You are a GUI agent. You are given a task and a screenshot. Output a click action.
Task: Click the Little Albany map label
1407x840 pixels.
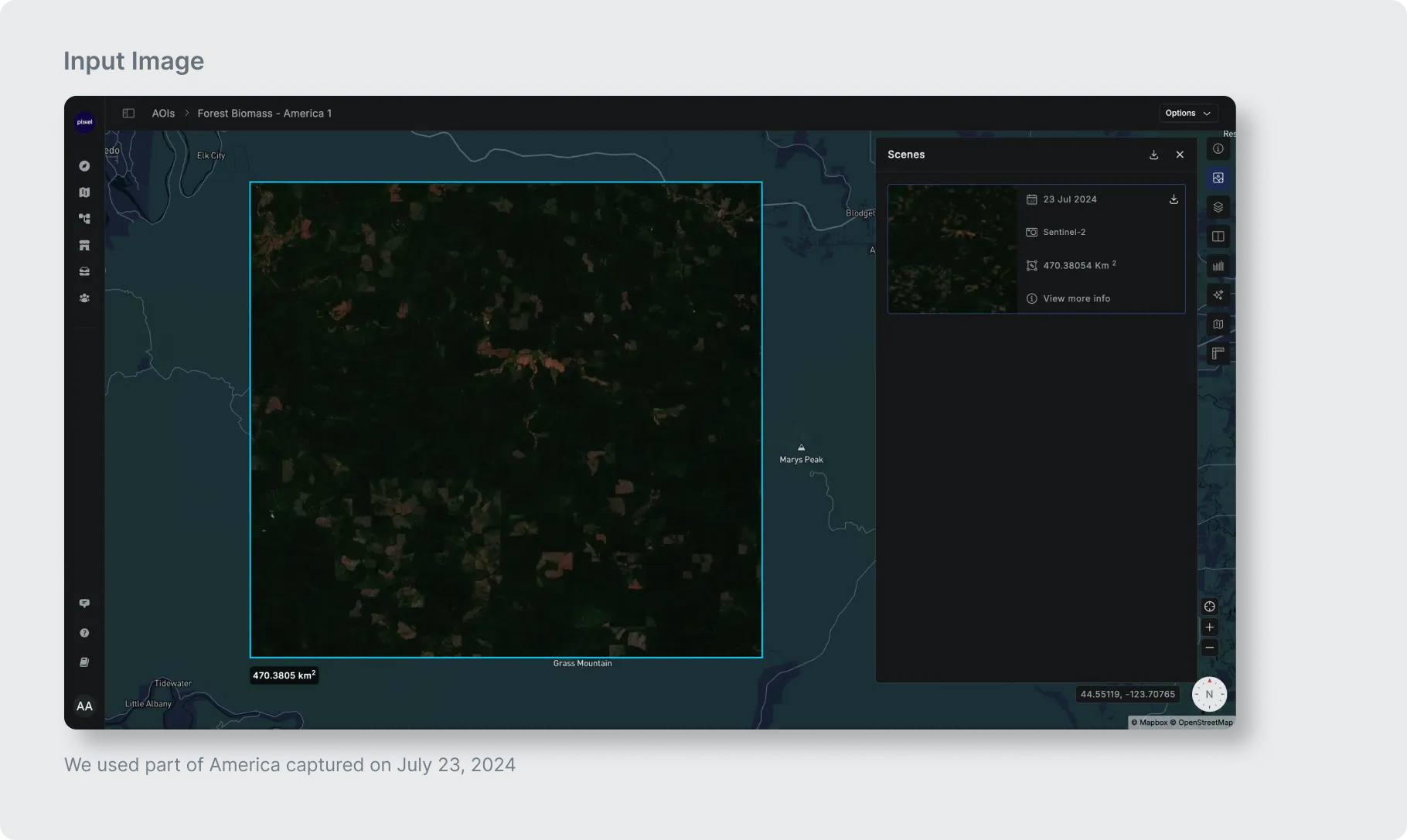[148, 704]
